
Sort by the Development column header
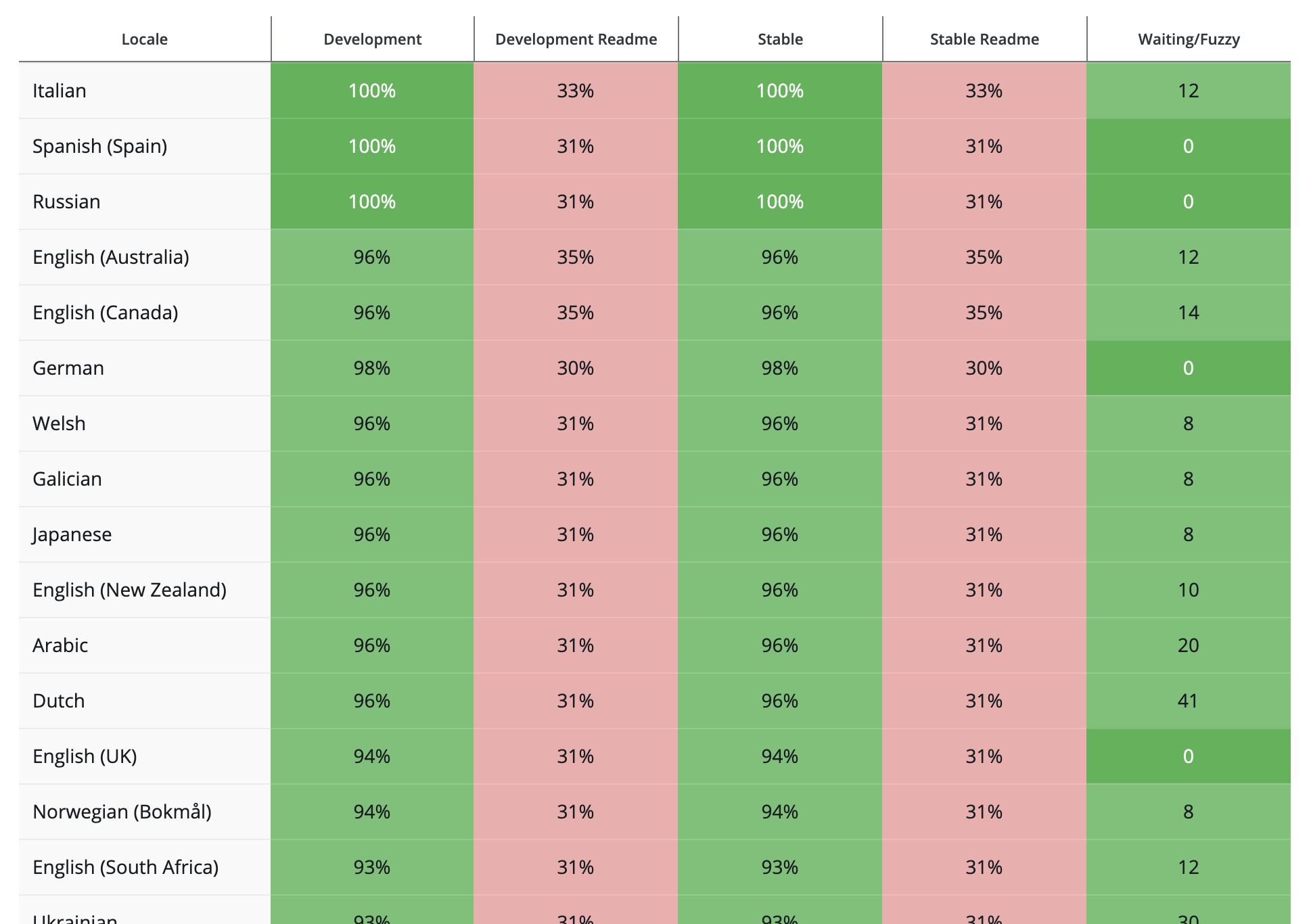[x=372, y=39]
